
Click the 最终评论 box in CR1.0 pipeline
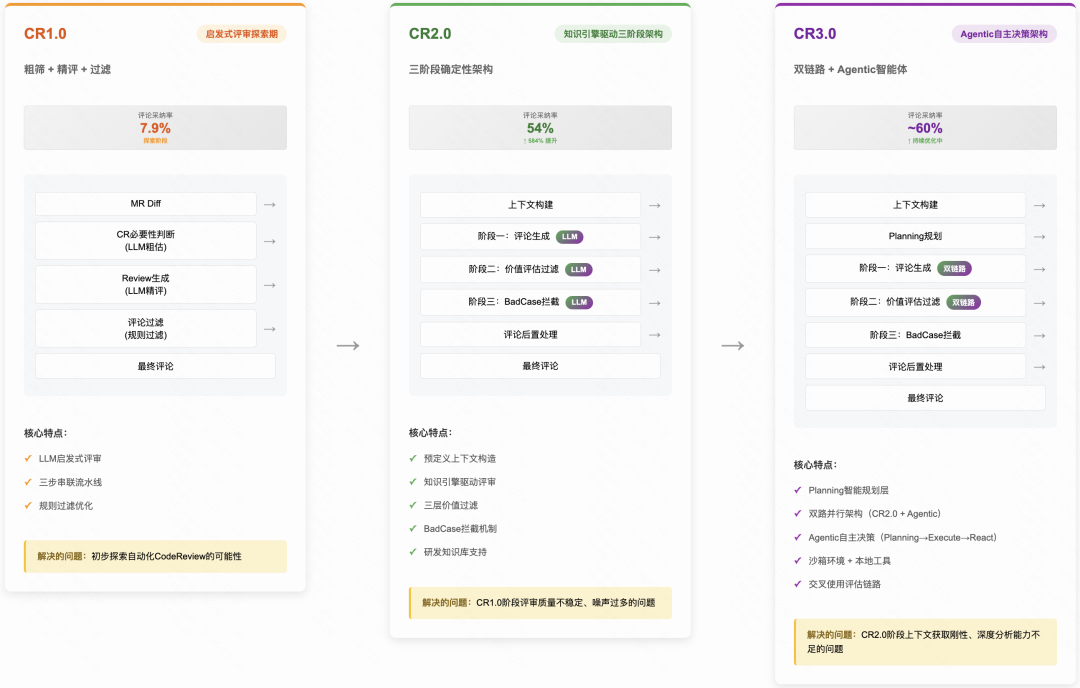[x=155, y=365]
